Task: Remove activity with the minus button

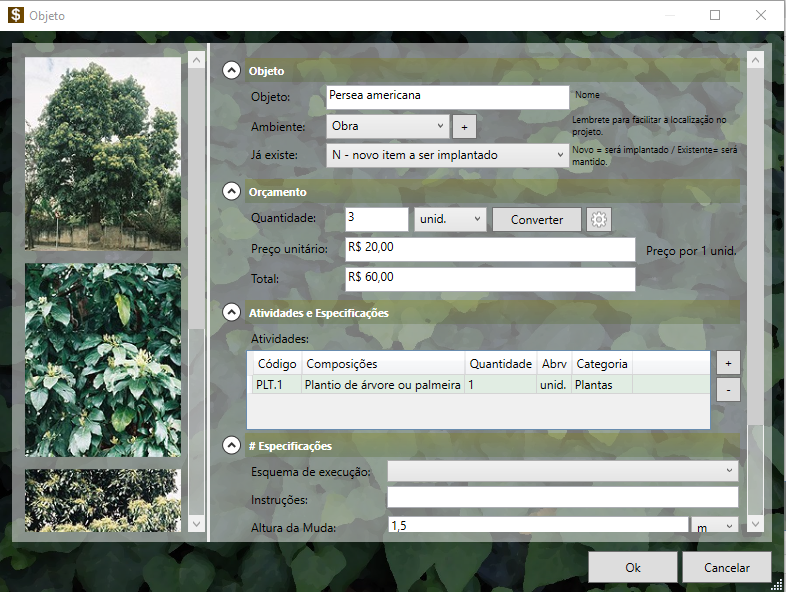Action: (x=728, y=389)
